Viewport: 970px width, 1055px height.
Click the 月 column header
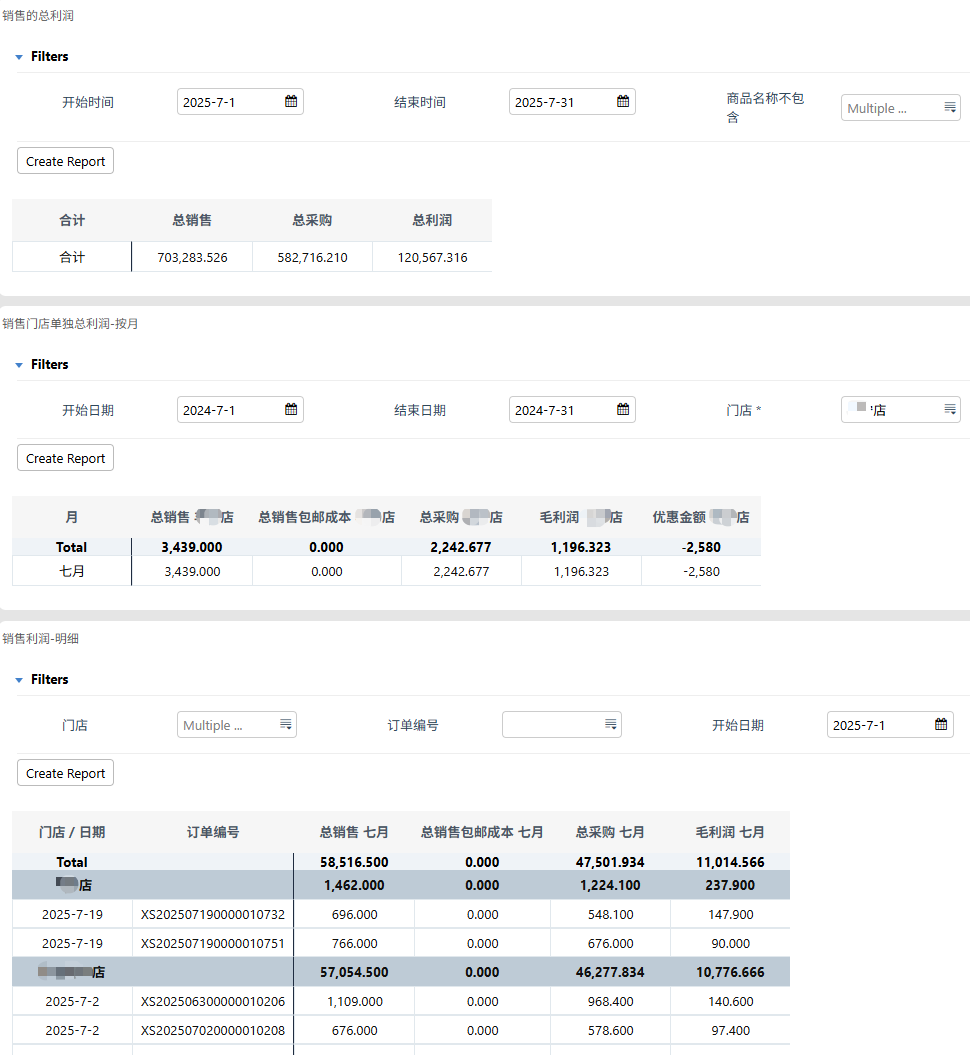pos(71,517)
